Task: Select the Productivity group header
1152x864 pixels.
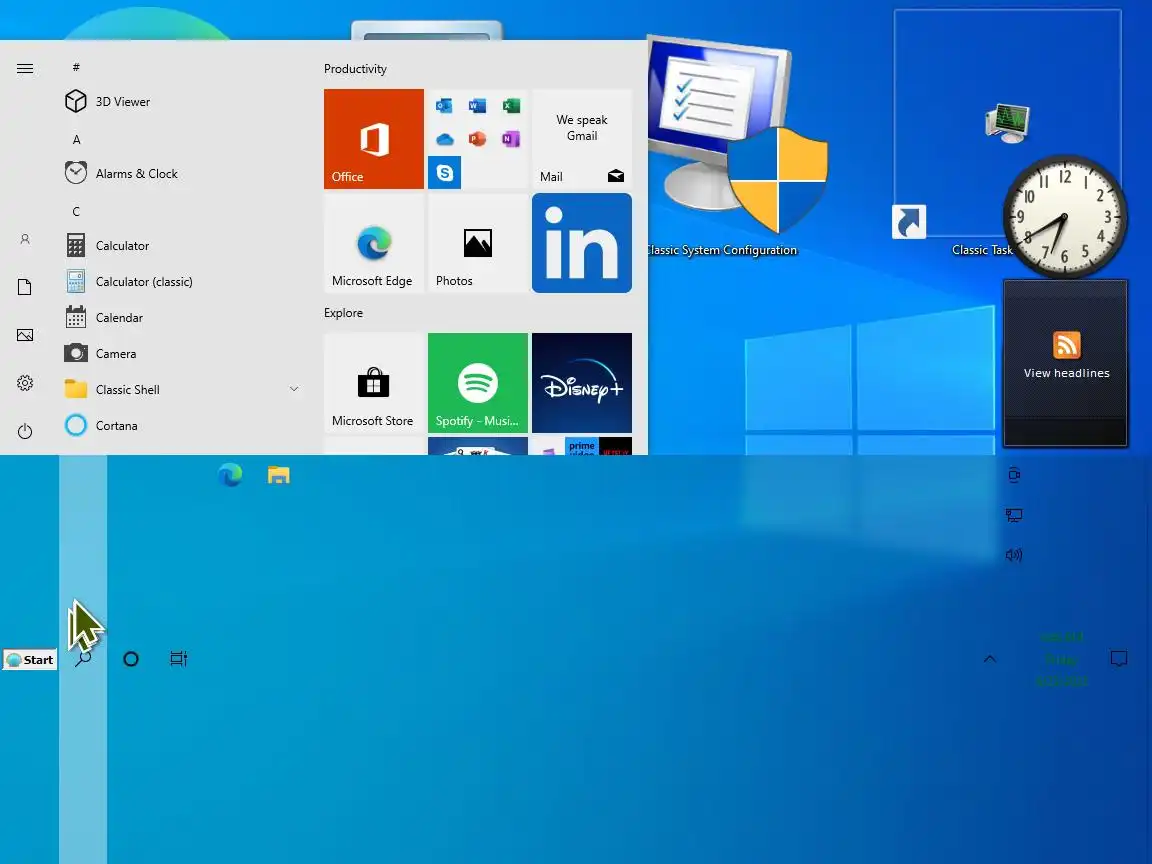Action: 355,69
